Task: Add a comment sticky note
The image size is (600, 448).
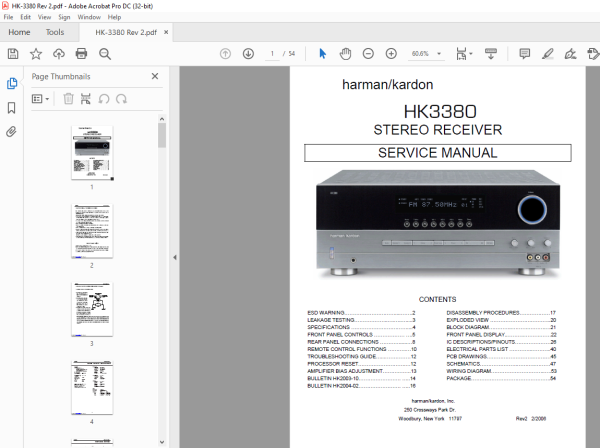Action: pyautogui.click(x=525, y=54)
